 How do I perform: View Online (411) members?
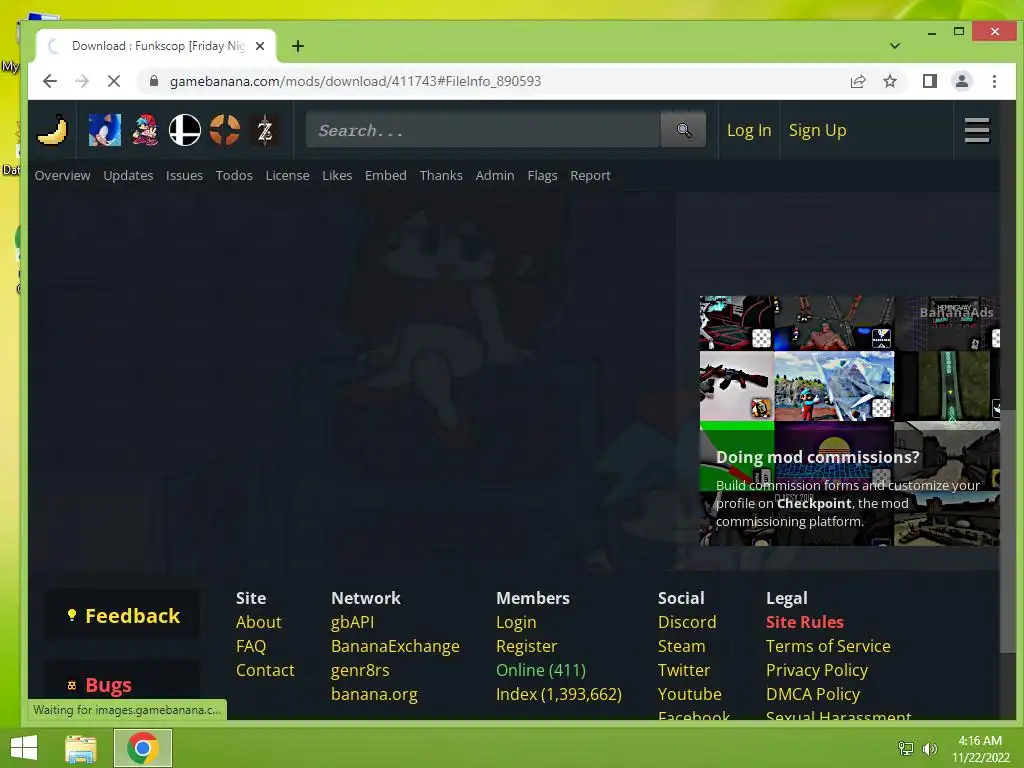coord(541,670)
